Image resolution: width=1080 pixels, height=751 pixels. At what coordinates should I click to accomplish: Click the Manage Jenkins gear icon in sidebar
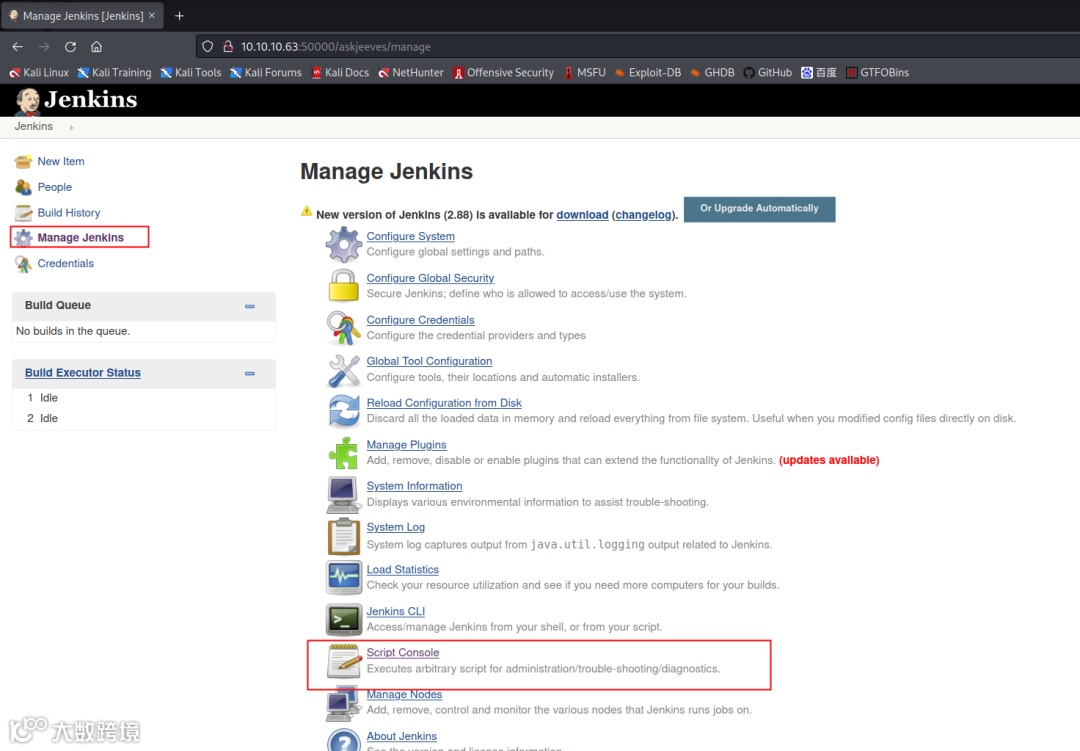pyautogui.click(x=23, y=238)
